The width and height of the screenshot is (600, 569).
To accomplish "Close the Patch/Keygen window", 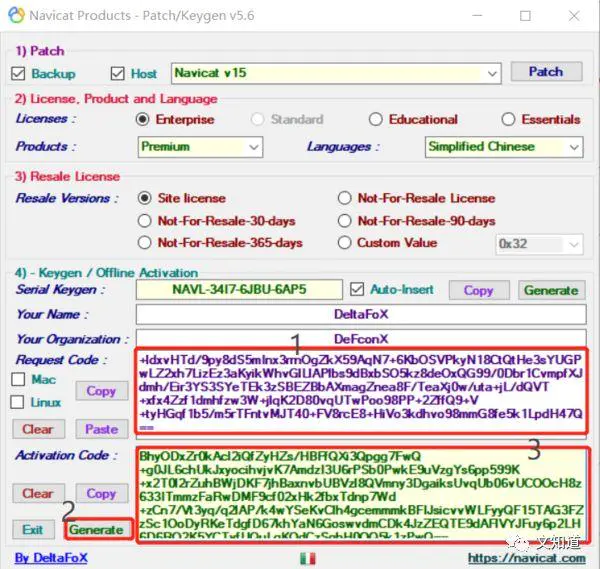I will pyautogui.click(x=574, y=16).
